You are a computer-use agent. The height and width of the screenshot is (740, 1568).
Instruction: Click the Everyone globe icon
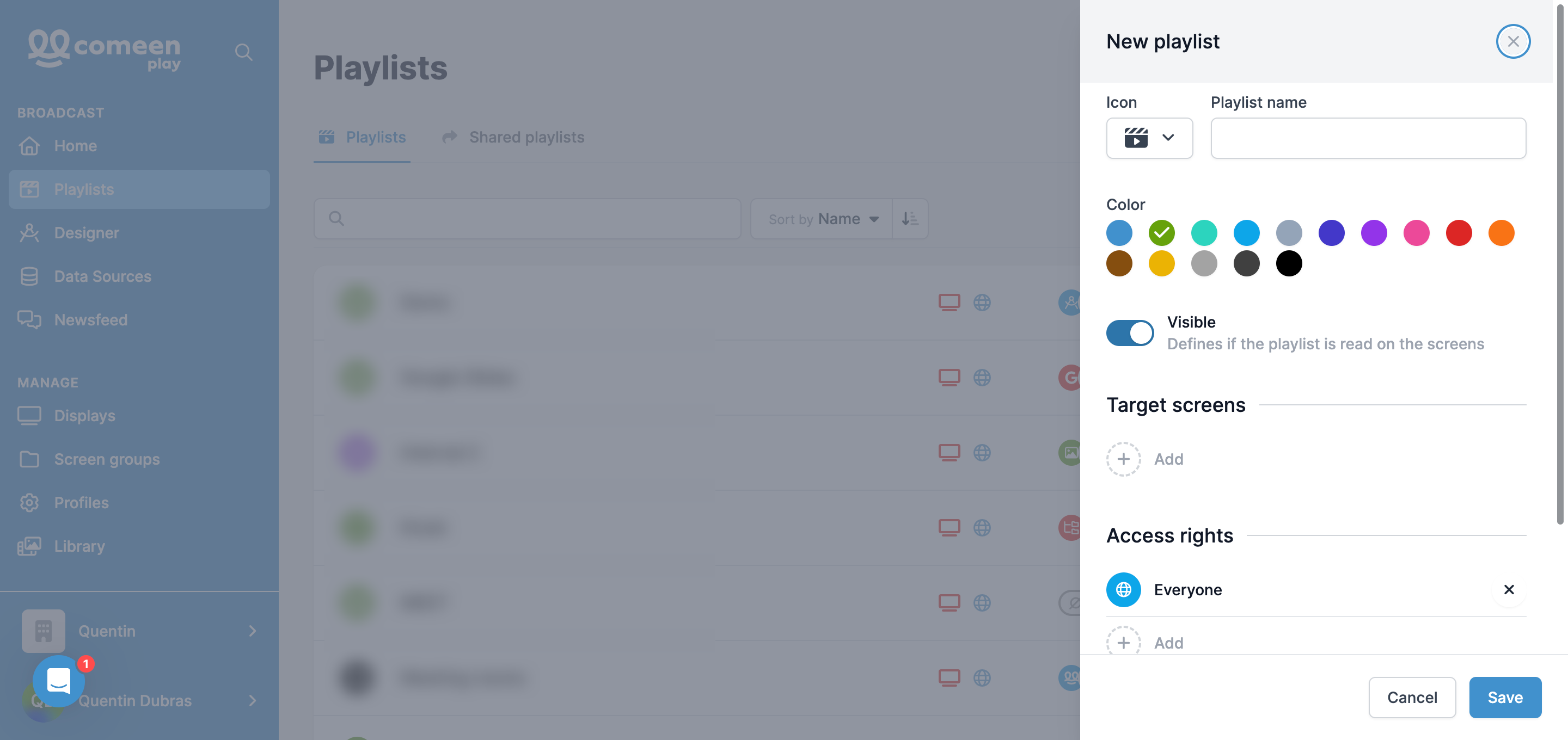[x=1123, y=589]
